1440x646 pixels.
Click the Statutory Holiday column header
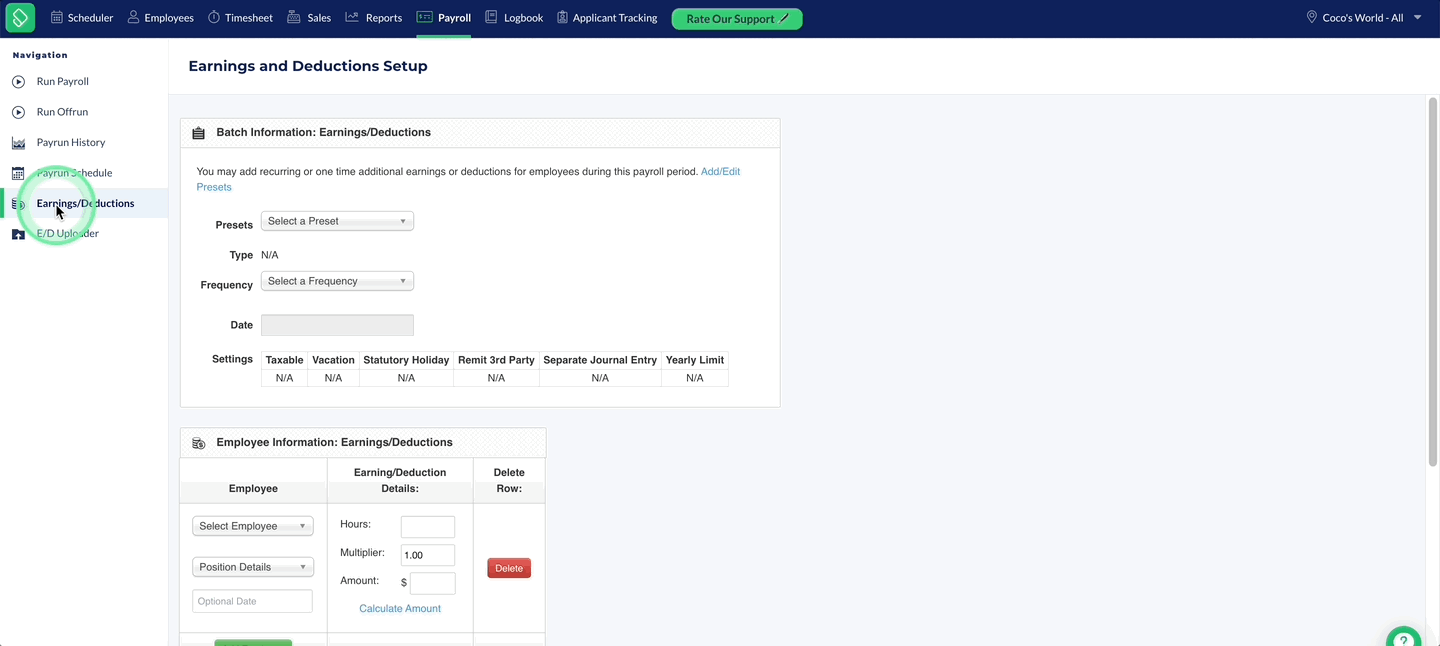point(406,360)
